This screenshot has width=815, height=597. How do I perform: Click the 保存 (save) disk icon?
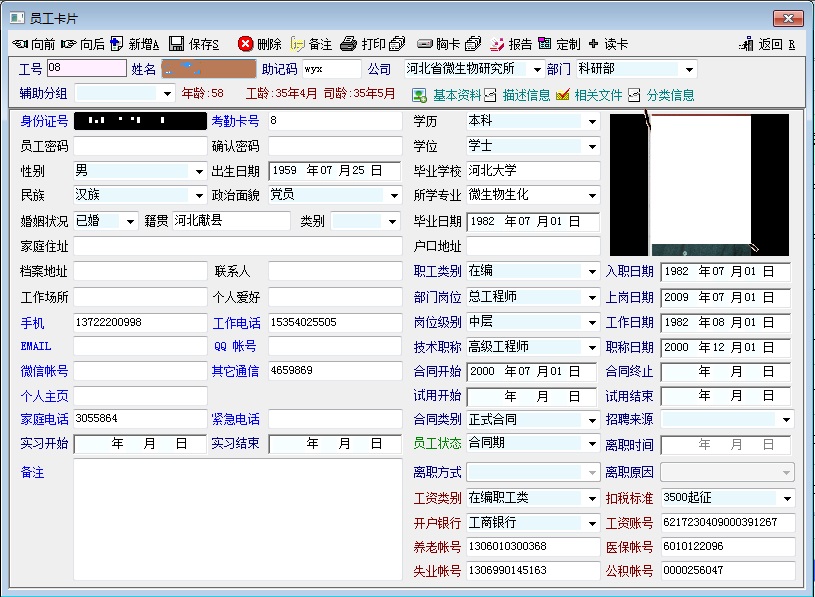pyautogui.click(x=176, y=44)
